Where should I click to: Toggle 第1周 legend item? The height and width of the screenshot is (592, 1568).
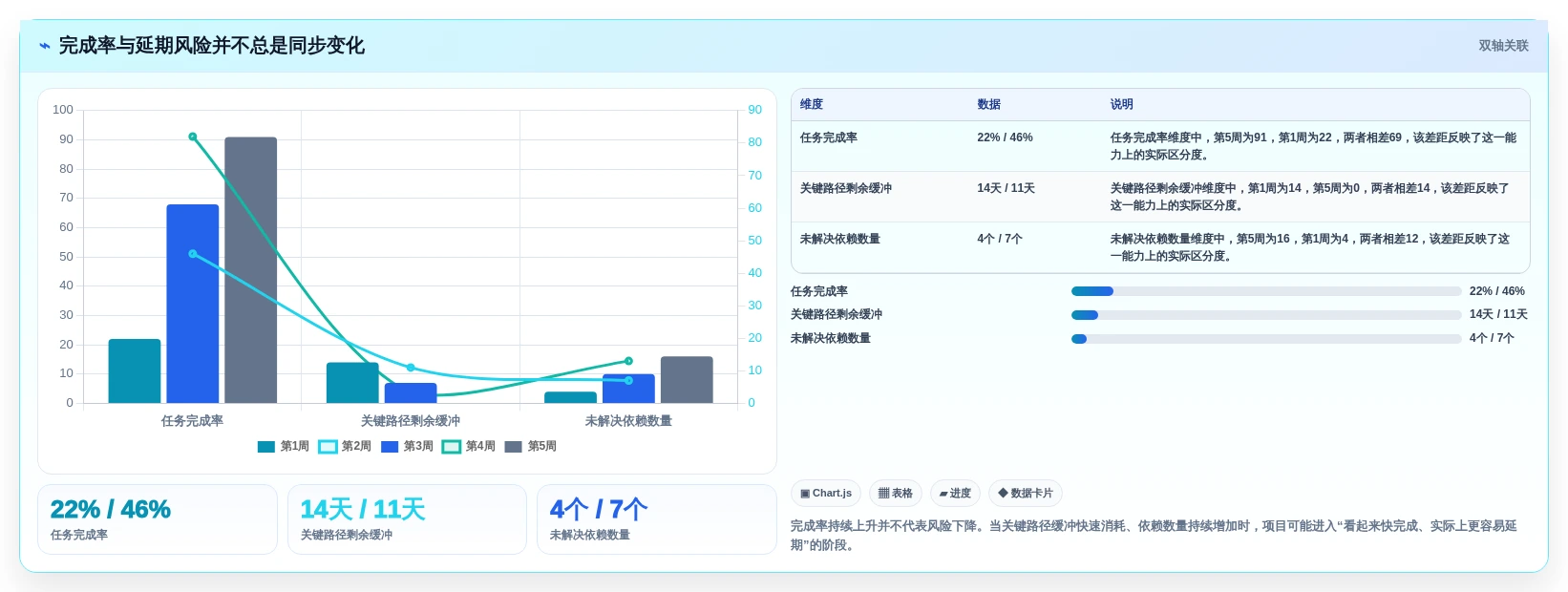(x=284, y=446)
